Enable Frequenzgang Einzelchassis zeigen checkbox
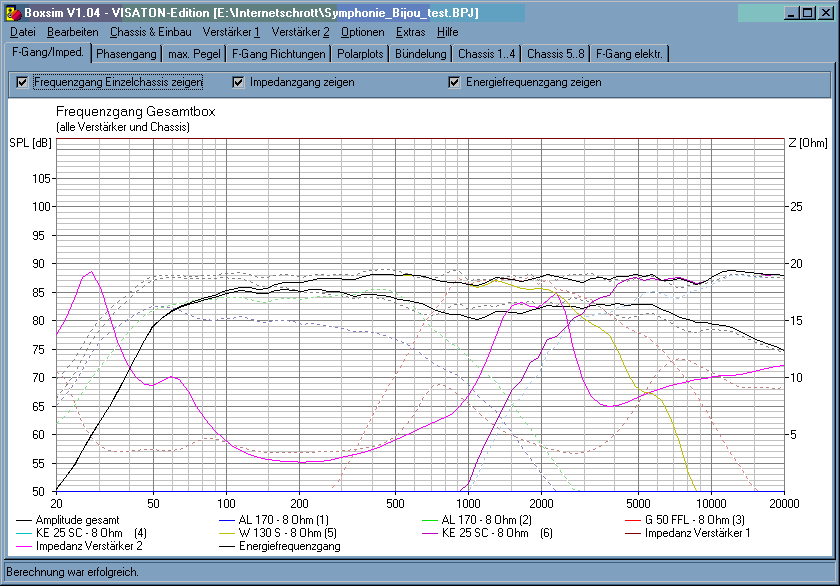The height and width of the screenshot is (586, 840). click(23, 82)
